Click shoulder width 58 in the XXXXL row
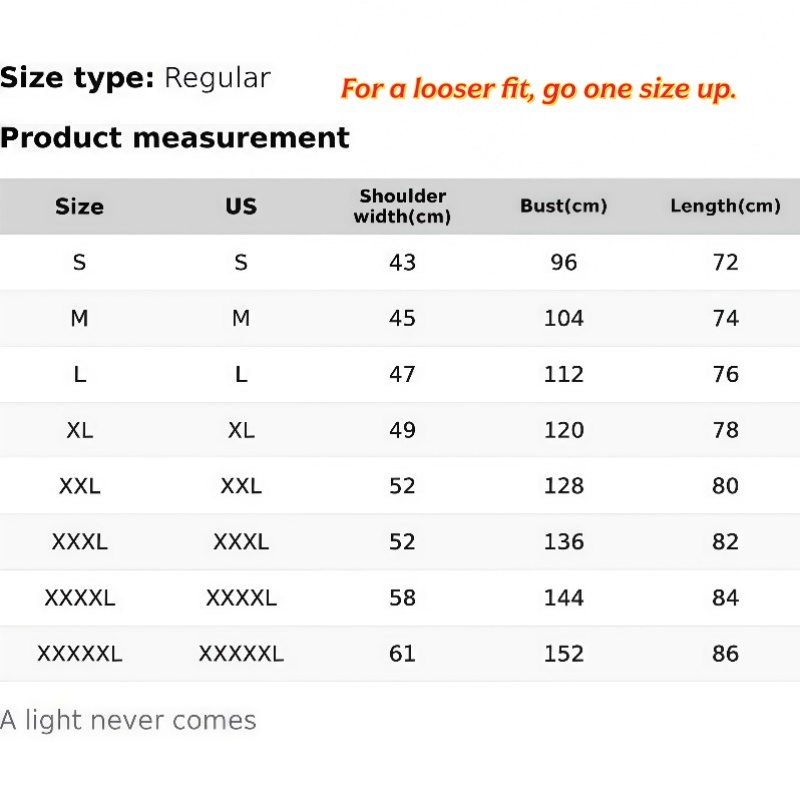Viewport: 800px width, 800px height. [x=402, y=599]
